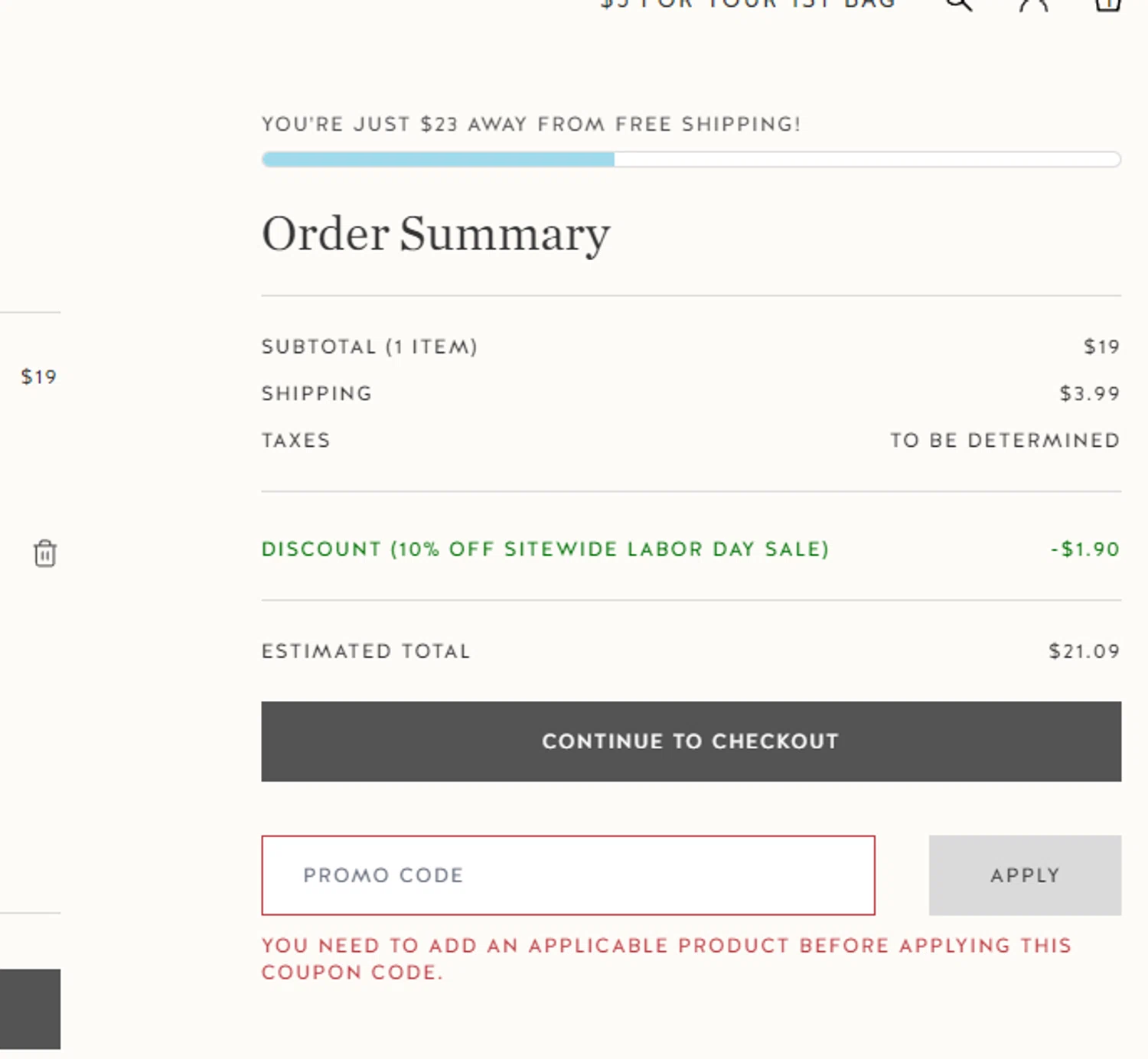Image resolution: width=1148 pixels, height=1059 pixels.
Task: Click the free shipping progress bar
Action: pyautogui.click(x=691, y=159)
